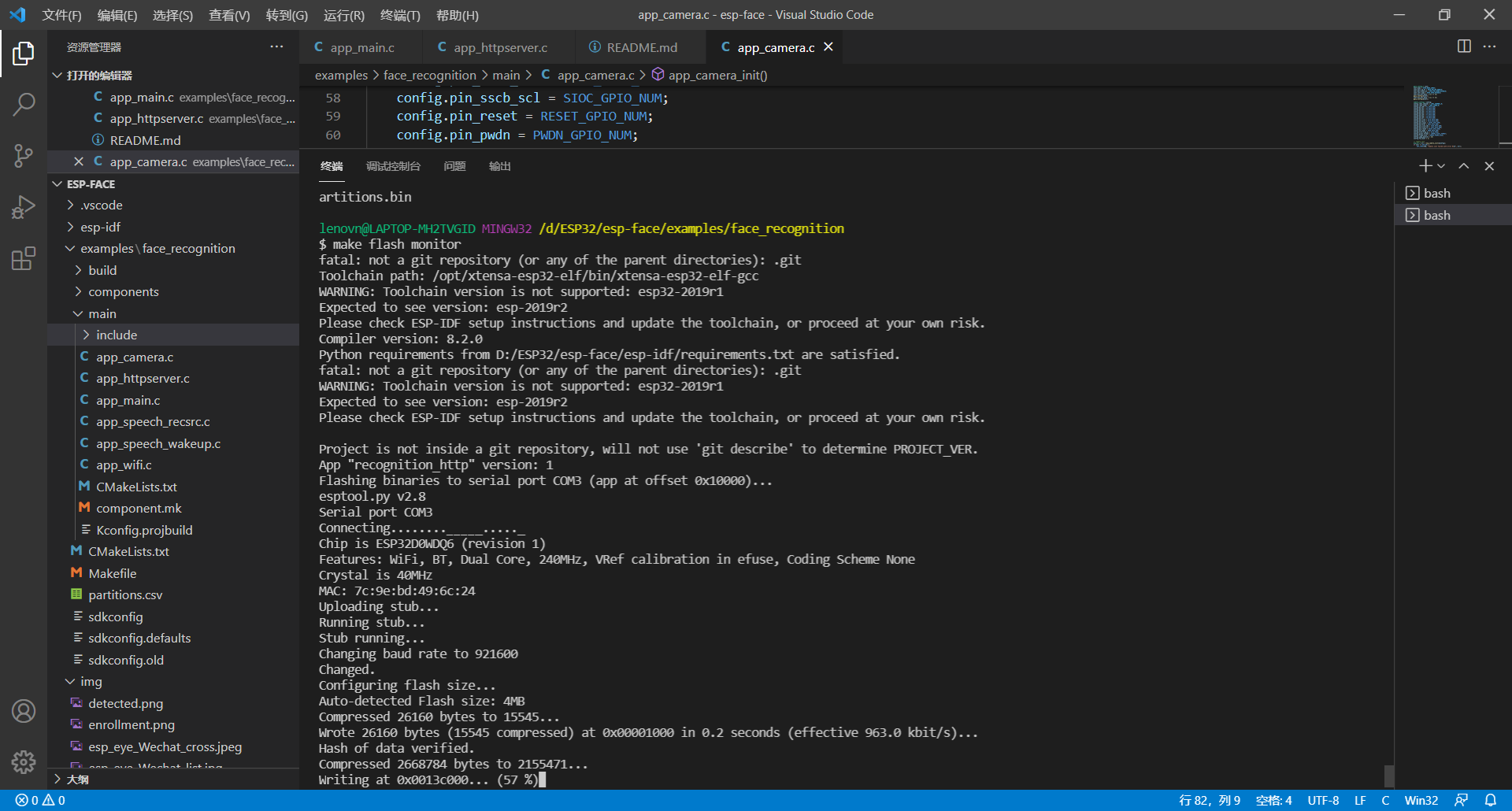Open the 查看(V) menu
Screen dimensions: 1512x811
(x=229, y=15)
